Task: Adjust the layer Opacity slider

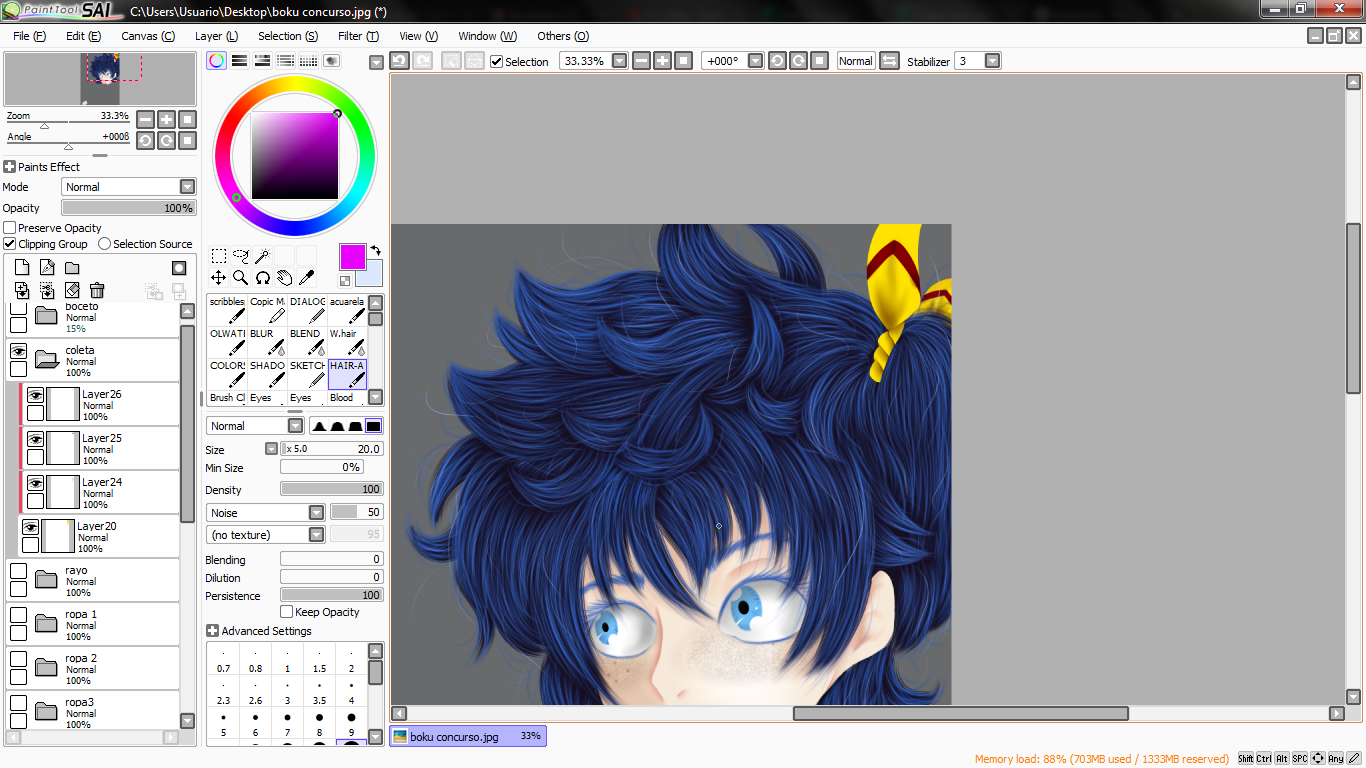Action: point(128,208)
